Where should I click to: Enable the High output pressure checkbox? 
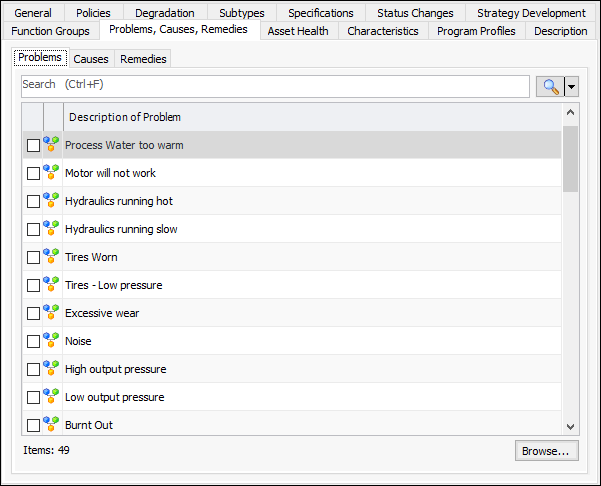coord(33,369)
